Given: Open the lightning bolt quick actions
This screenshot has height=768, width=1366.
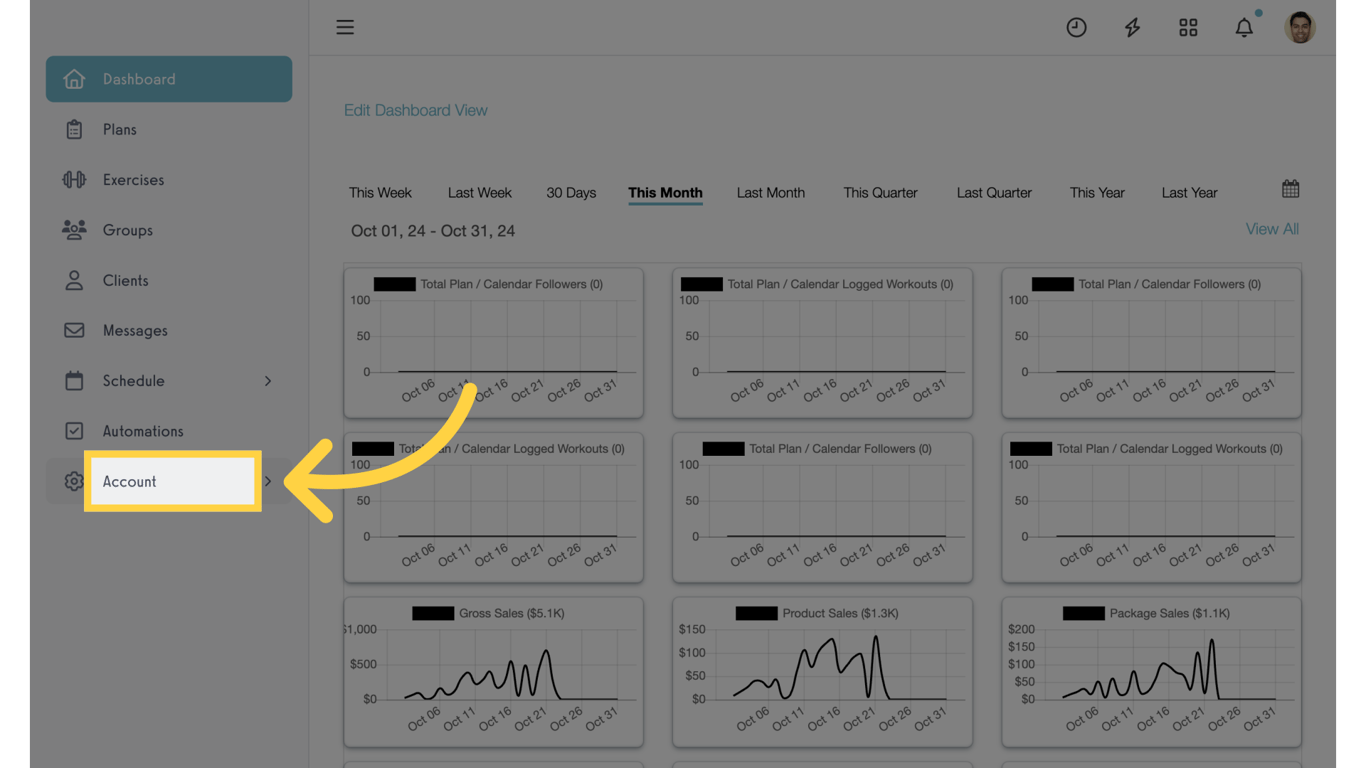Looking at the screenshot, I should 1132,28.
